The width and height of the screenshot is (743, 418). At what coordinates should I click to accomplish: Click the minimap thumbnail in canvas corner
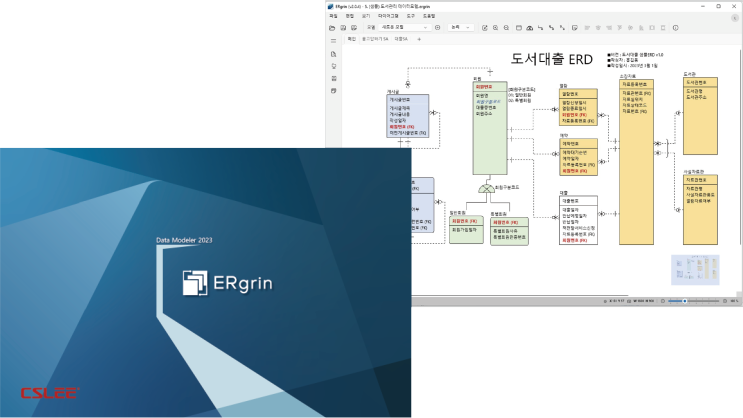695,270
